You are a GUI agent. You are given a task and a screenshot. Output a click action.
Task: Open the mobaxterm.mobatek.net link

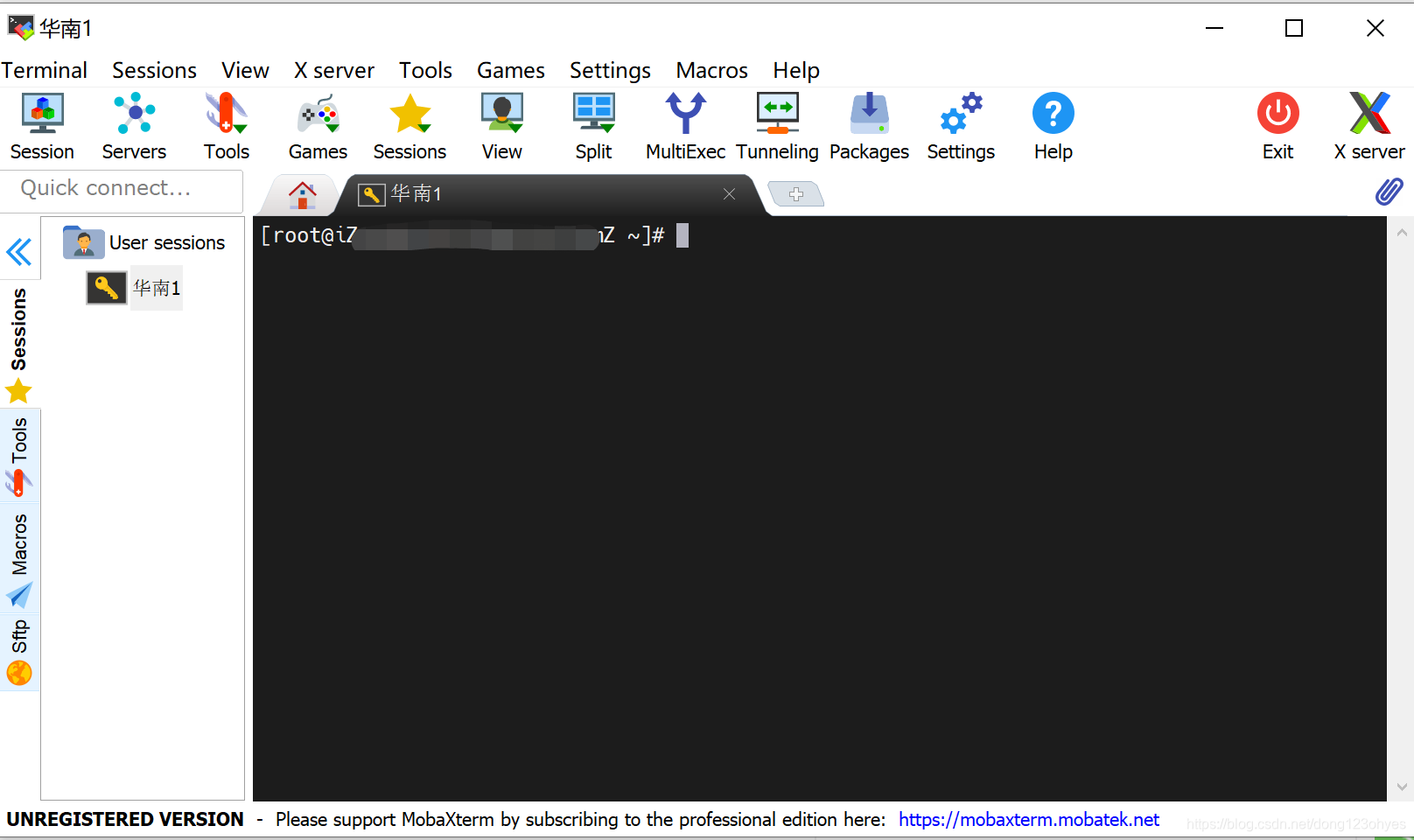coord(1028,820)
